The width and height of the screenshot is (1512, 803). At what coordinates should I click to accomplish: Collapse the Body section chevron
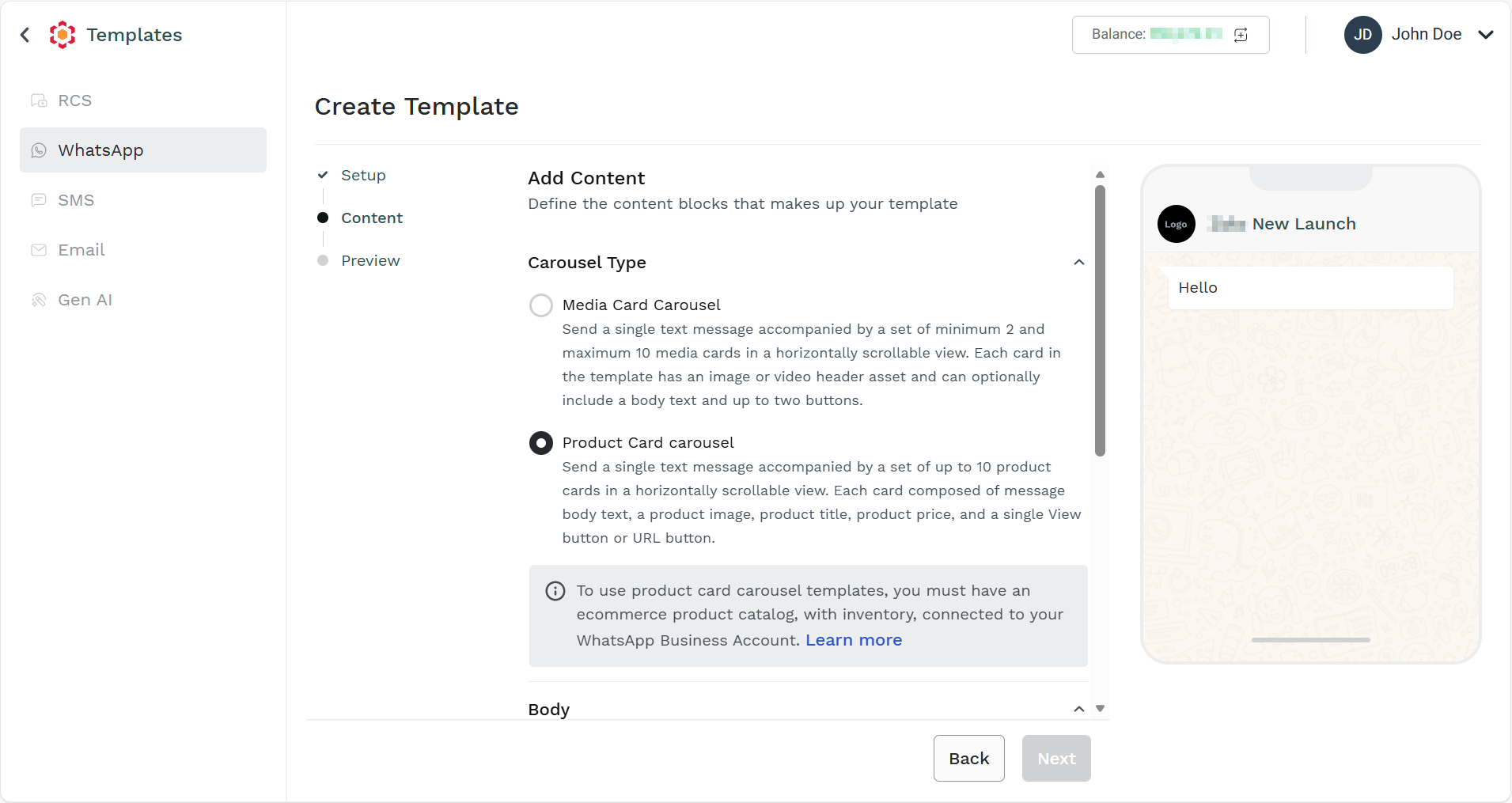1078,709
